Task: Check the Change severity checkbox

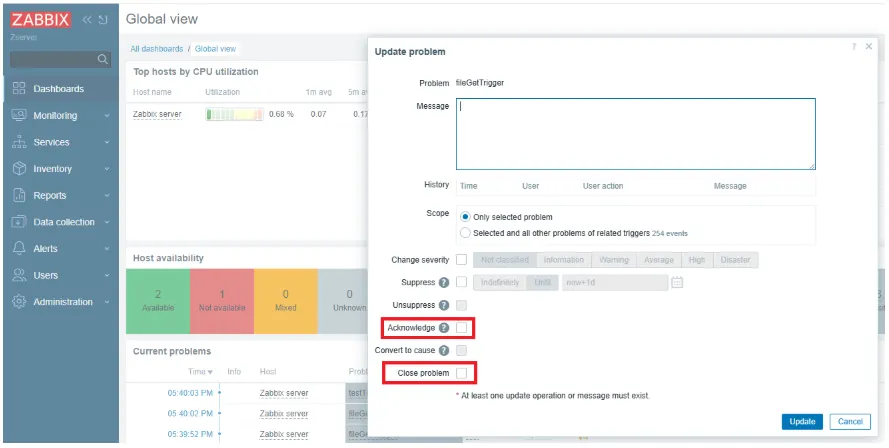Action: pos(462,260)
